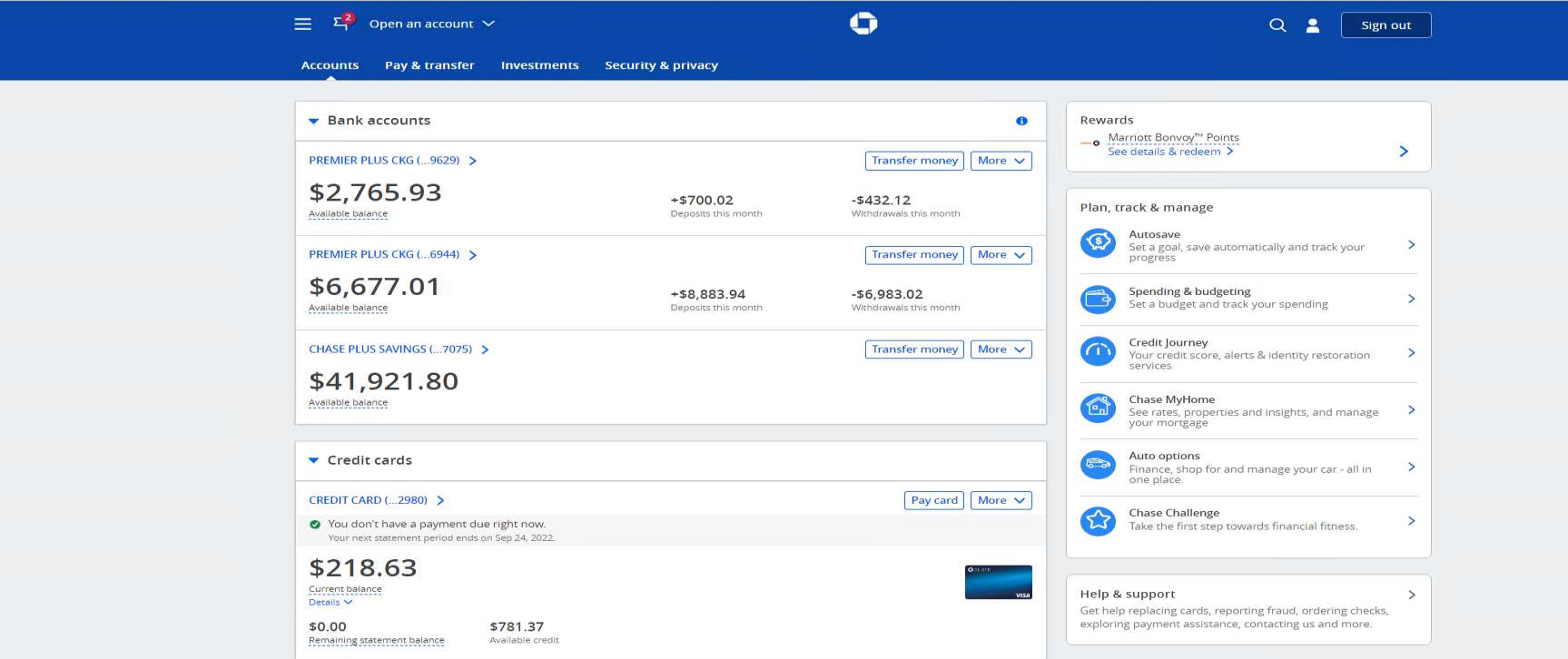The height and width of the screenshot is (659, 1568).
Task: Open PREMIER PLUS CKG (...9629) account link
Action: (x=384, y=161)
